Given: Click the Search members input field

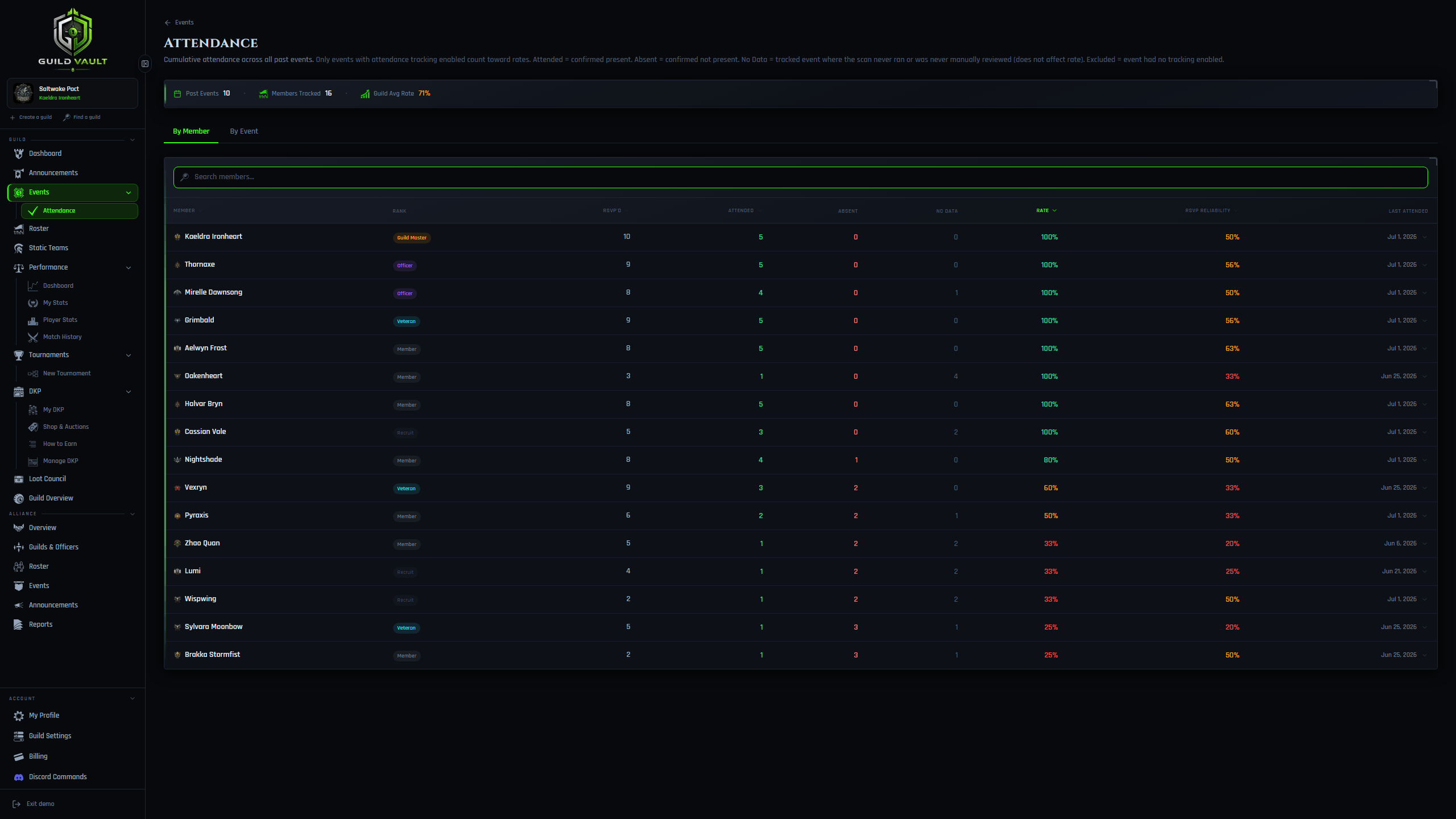Looking at the screenshot, I should tap(800, 177).
